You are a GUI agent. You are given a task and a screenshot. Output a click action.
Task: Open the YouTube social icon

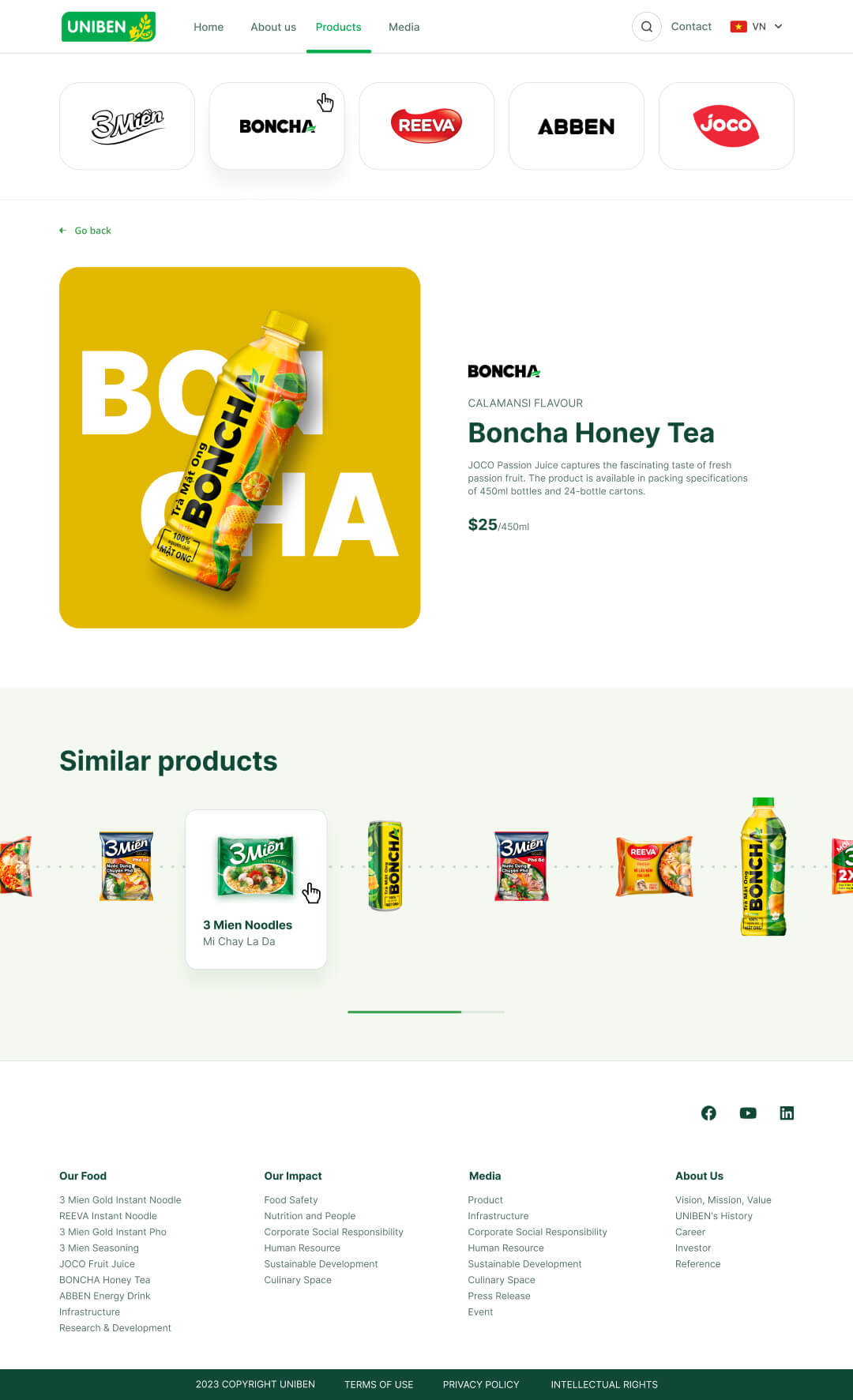point(748,1113)
